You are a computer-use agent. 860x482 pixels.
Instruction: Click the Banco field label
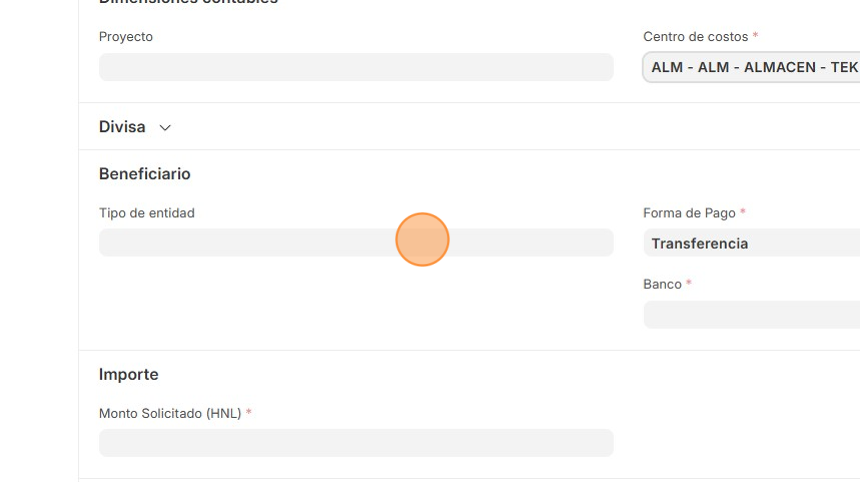(x=662, y=285)
